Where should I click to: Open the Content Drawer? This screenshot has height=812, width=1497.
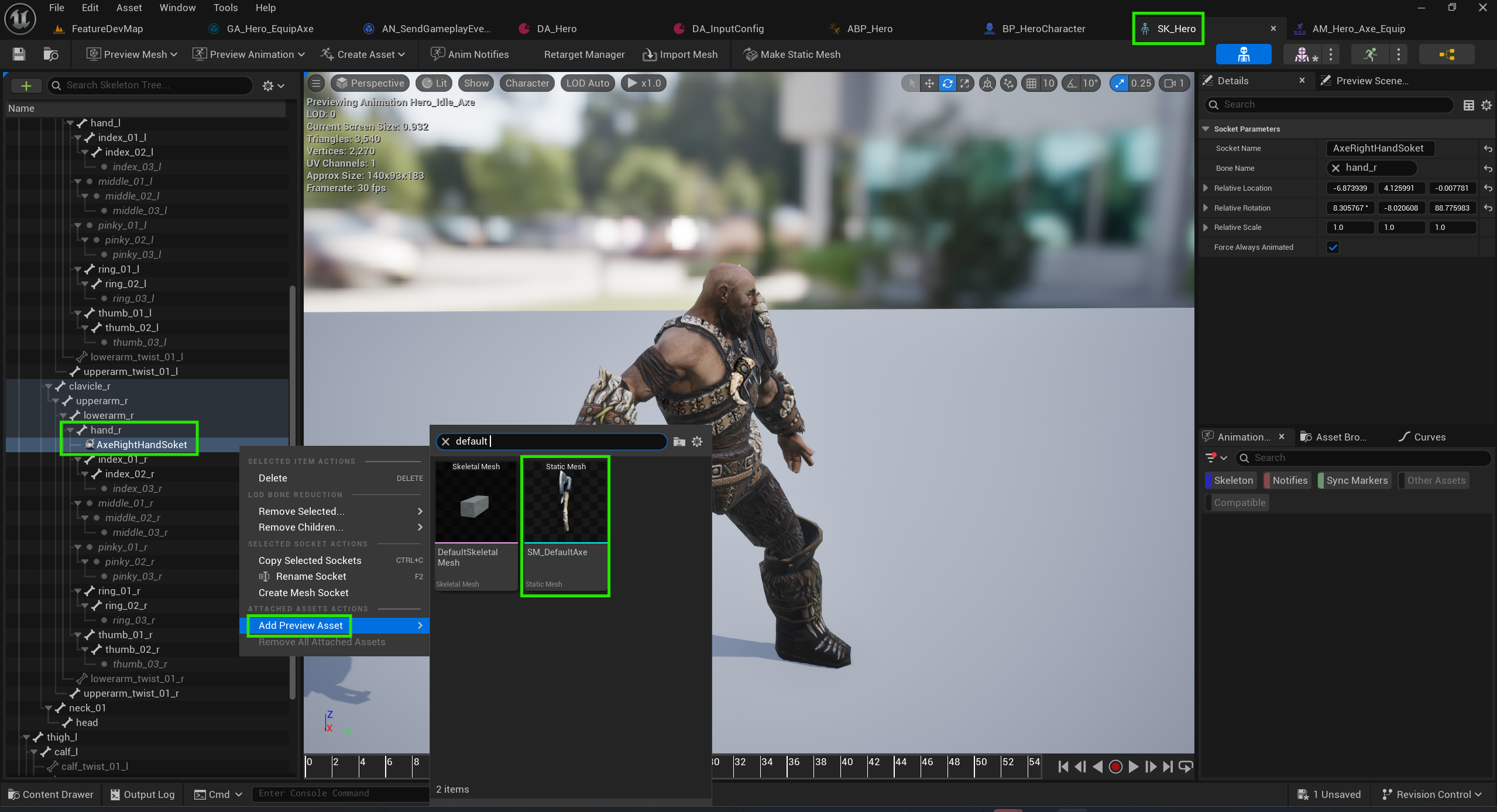[x=51, y=794]
